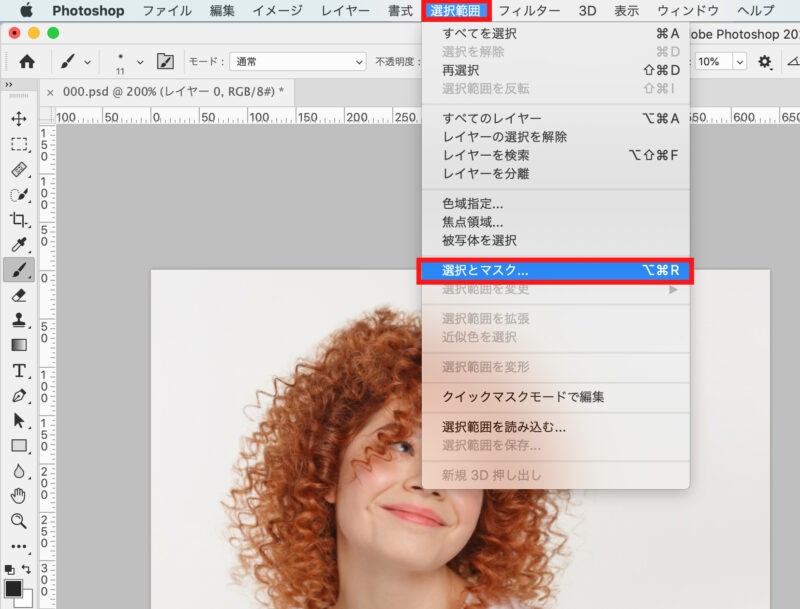Screen dimensions: 800x609
Task: Select the Eyedropper tool
Action: click(x=19, y=245)
